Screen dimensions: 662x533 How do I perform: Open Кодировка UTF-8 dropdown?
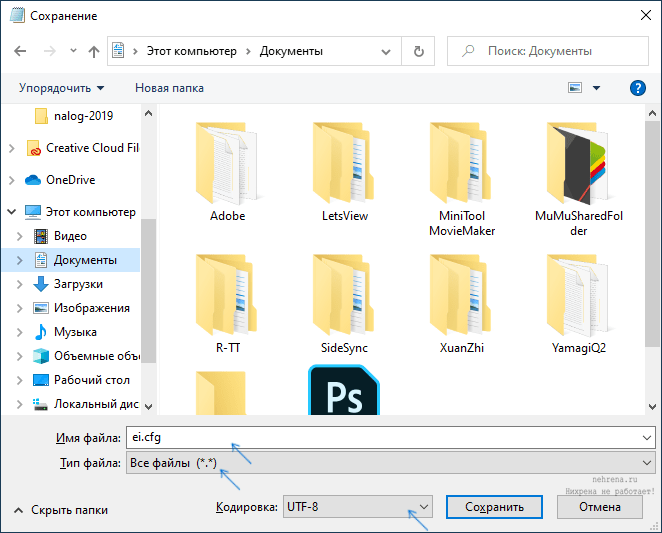click(358, 507)
